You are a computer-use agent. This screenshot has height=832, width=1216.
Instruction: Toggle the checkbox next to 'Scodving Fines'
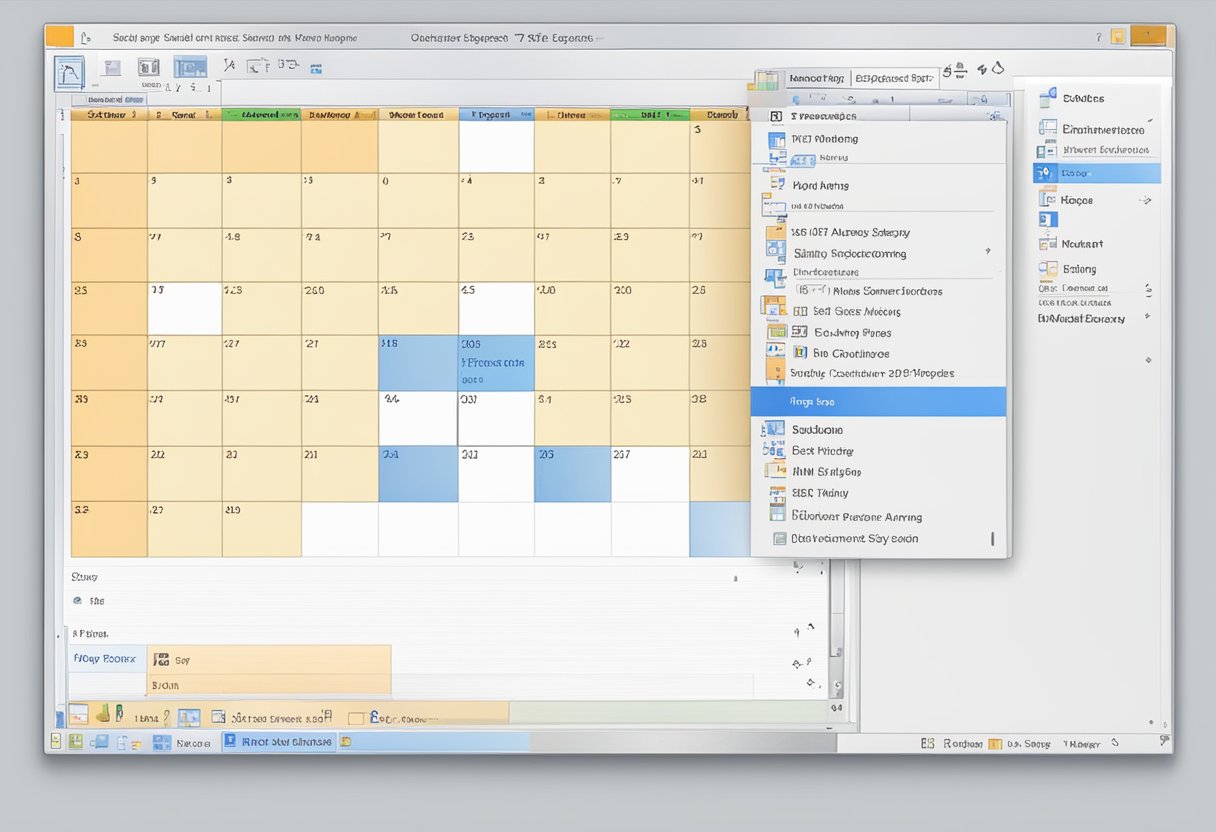click(799, 332)
